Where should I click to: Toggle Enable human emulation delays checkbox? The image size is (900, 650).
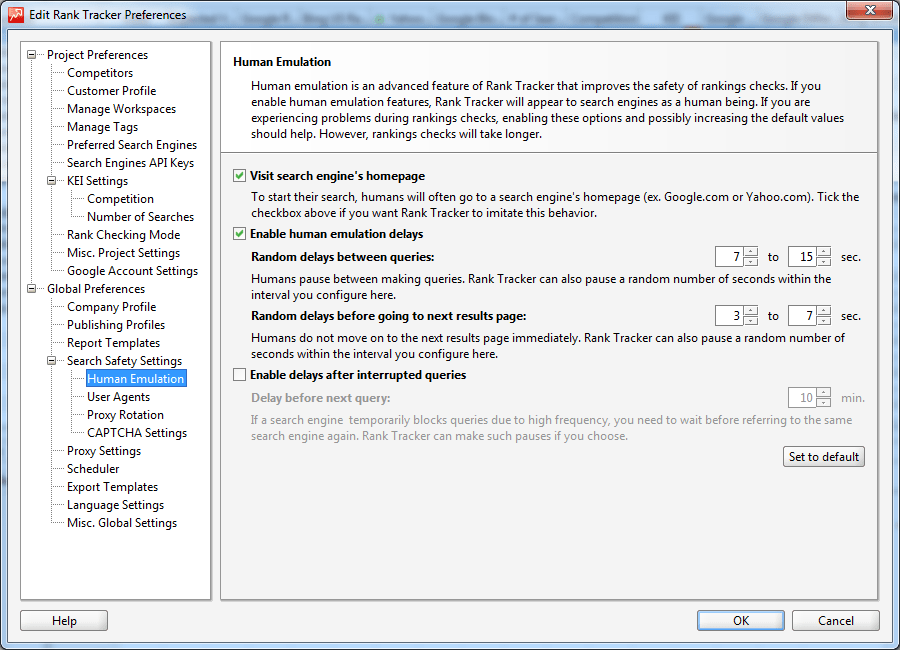239,234
